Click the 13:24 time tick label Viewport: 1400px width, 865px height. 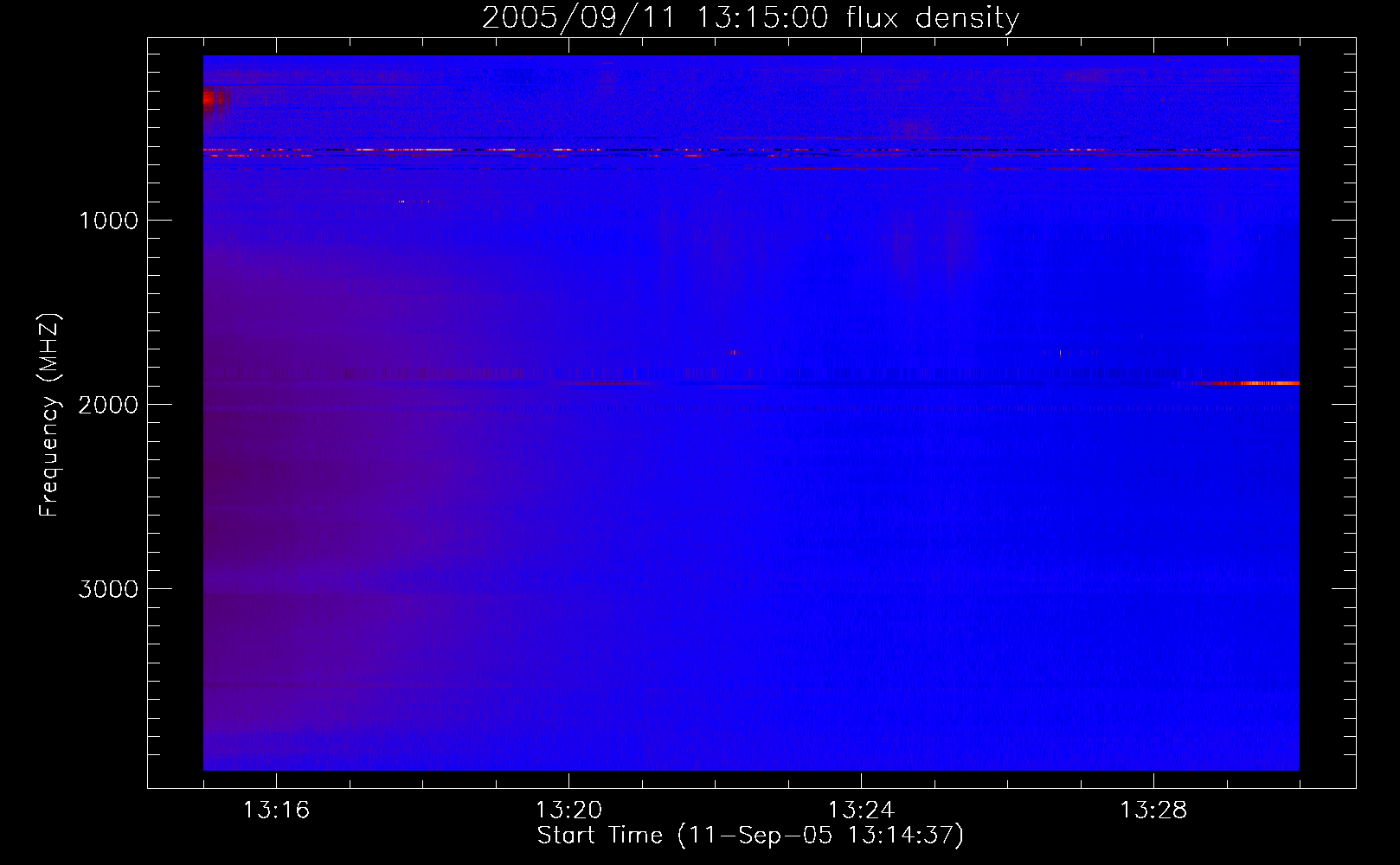coord(861,811)
